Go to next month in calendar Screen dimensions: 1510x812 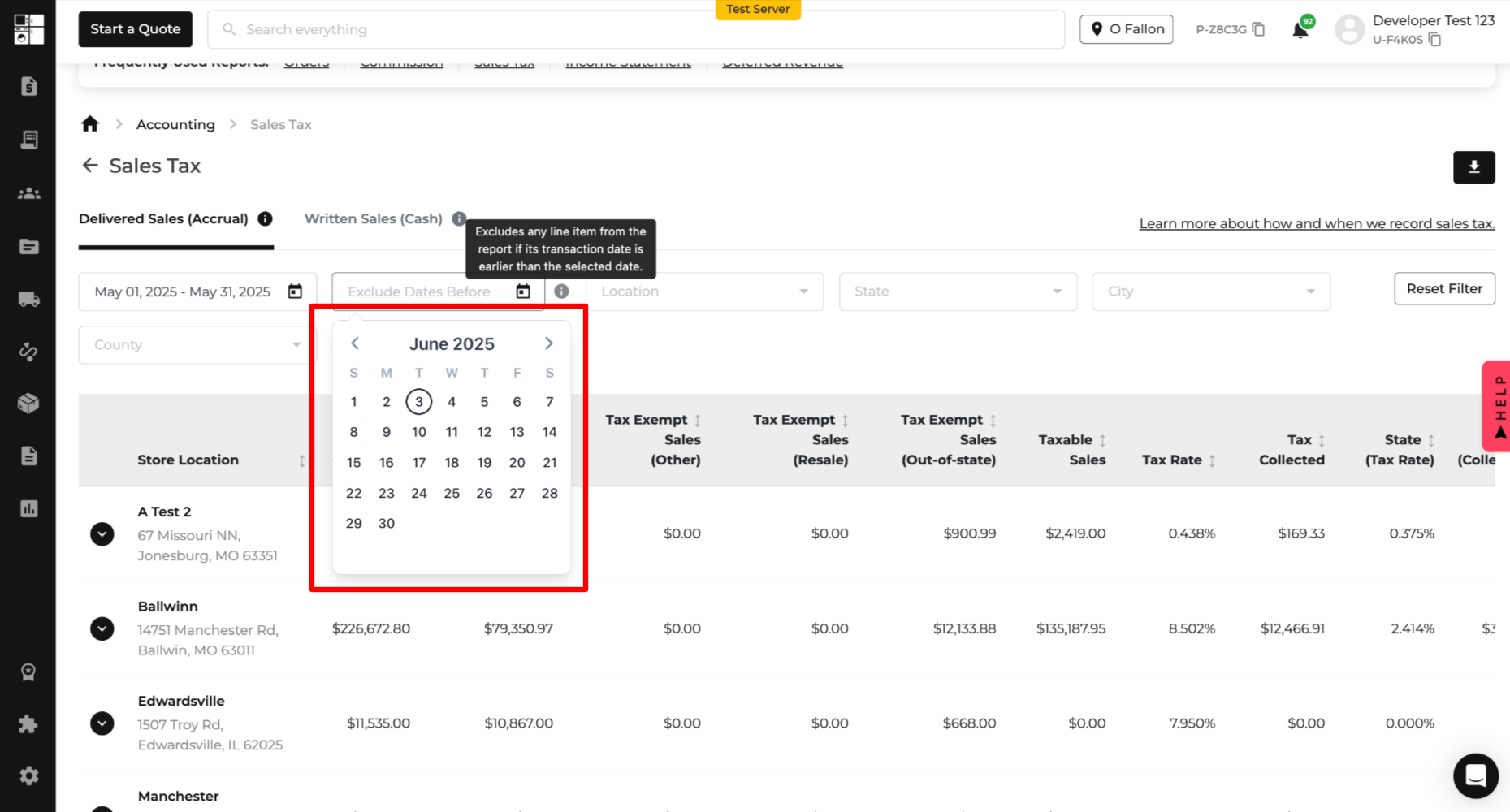point(549,343)
